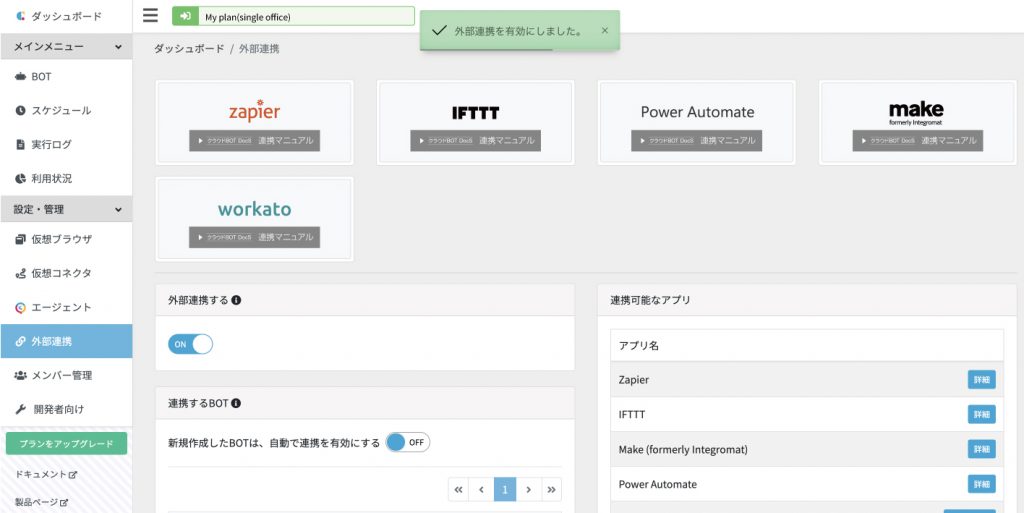Click the dashboard logo icon in sidebar
This screenshot has width=1024, height=513.
pyautogui.click(x=20, y=16)
